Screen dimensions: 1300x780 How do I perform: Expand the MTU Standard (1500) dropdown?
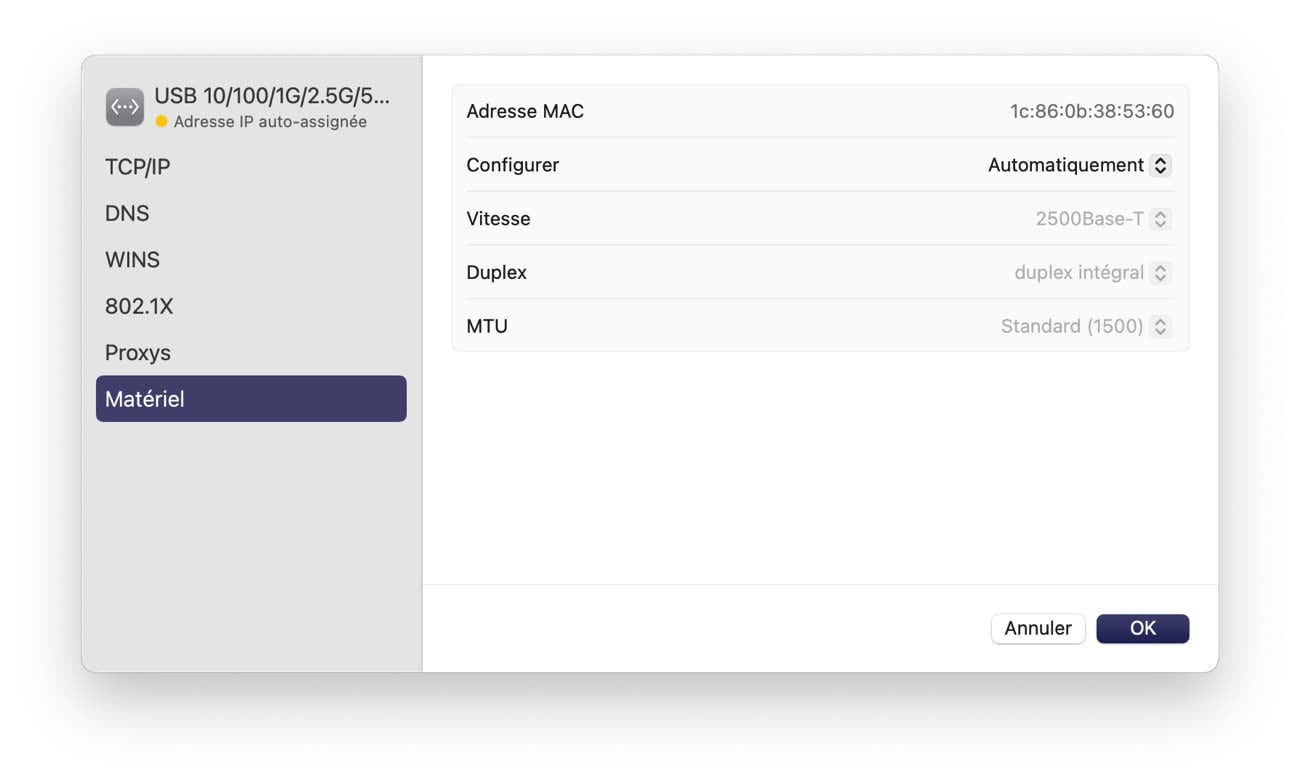1084,326
